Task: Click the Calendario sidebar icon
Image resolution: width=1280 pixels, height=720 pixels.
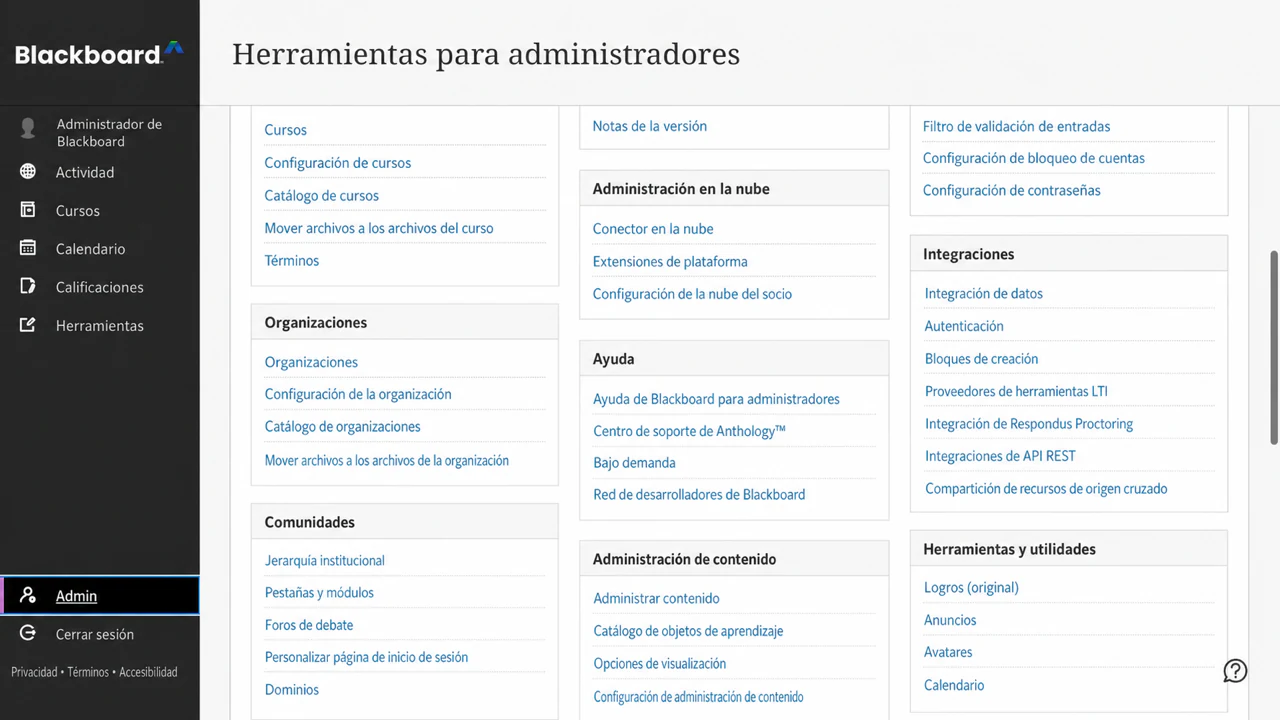Action: click(28, 248)
